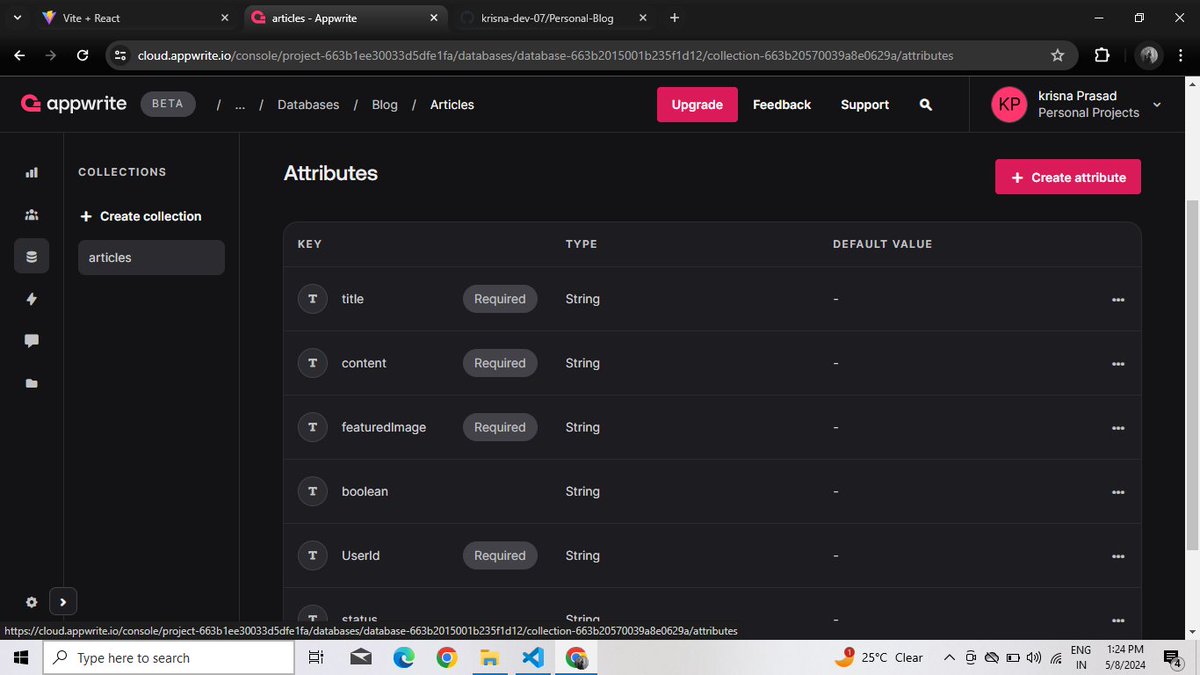Expand the collapsed breadcrumb ellipsis
This screenshot has width=1200, height=675.
click(x=240, y=104)
